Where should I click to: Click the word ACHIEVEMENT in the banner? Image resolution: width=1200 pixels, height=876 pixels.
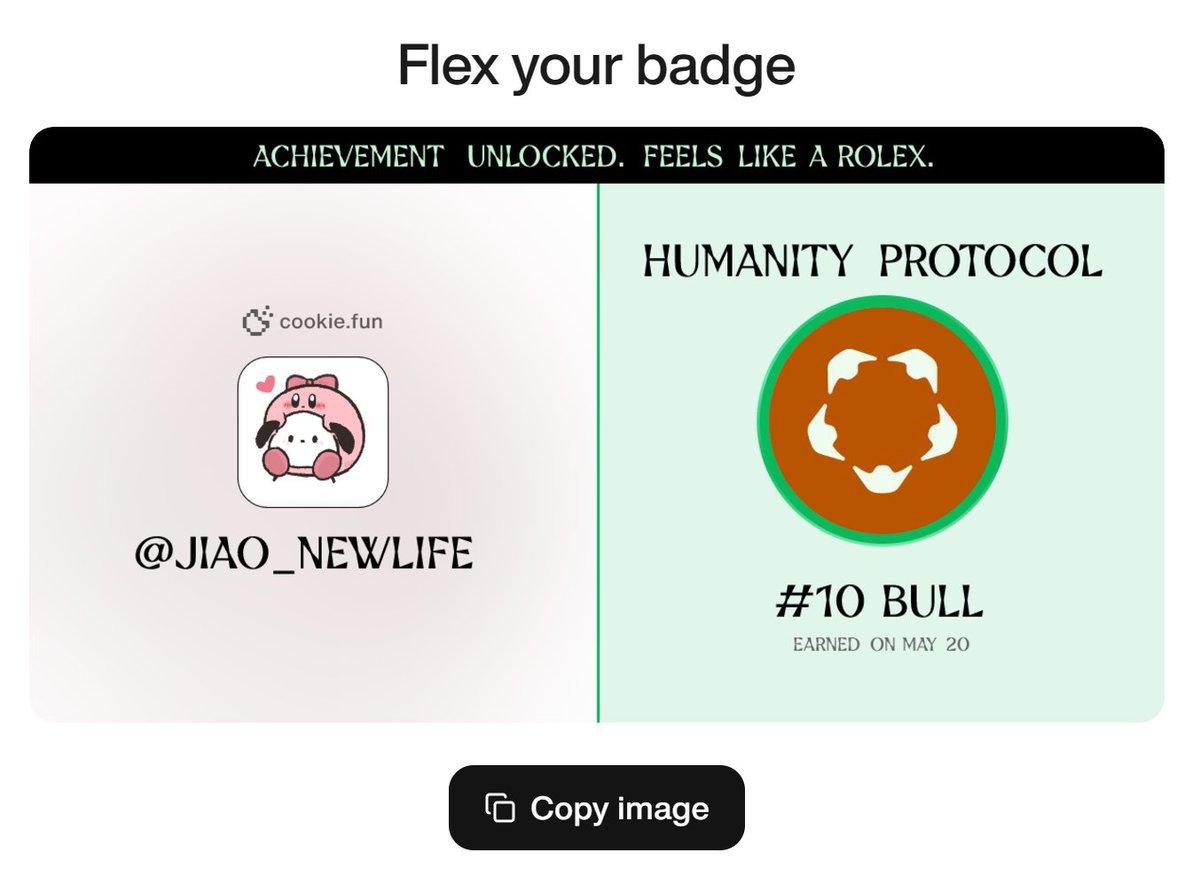tap(347, 157)
